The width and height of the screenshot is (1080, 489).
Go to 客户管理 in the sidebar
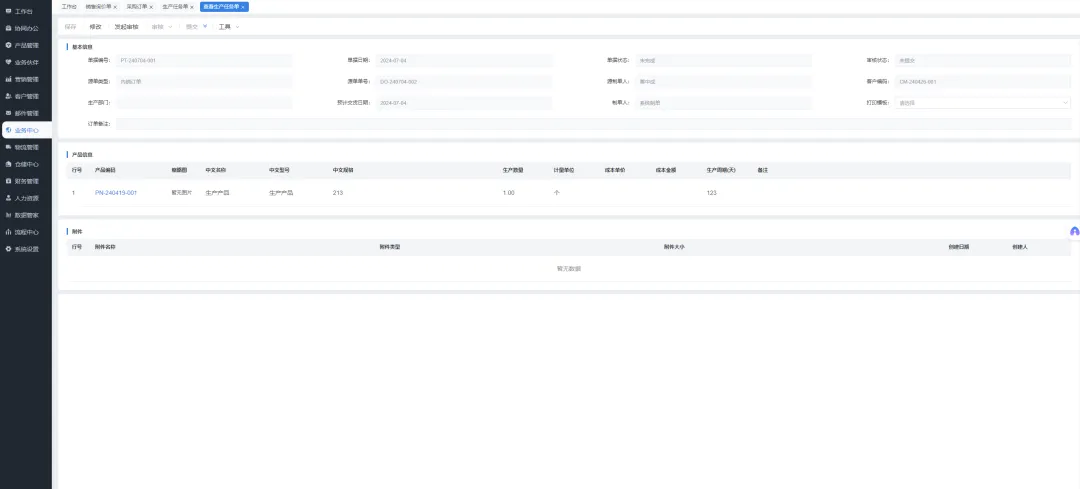coord(26,96)
